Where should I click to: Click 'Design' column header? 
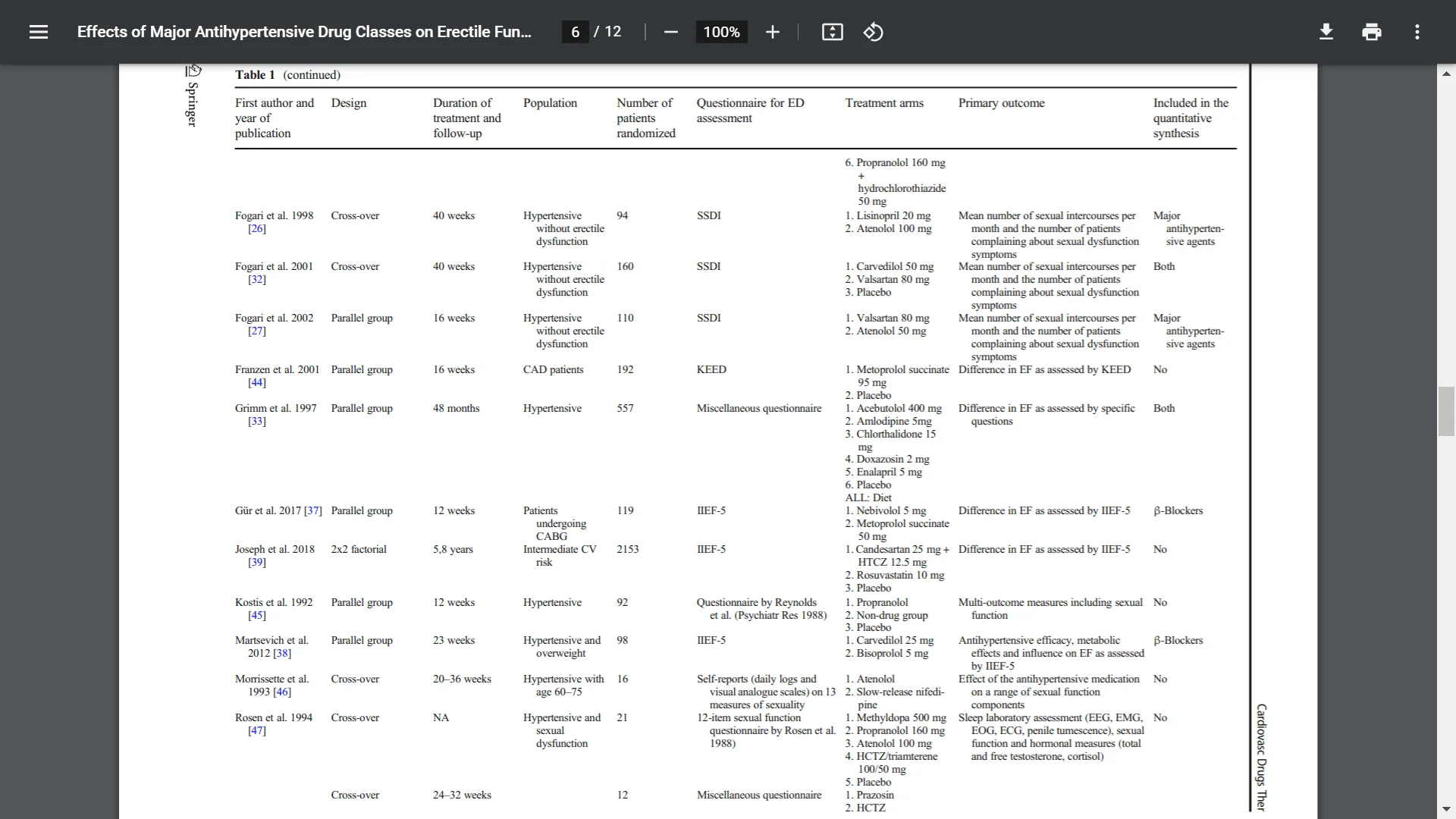coord(349,103)
